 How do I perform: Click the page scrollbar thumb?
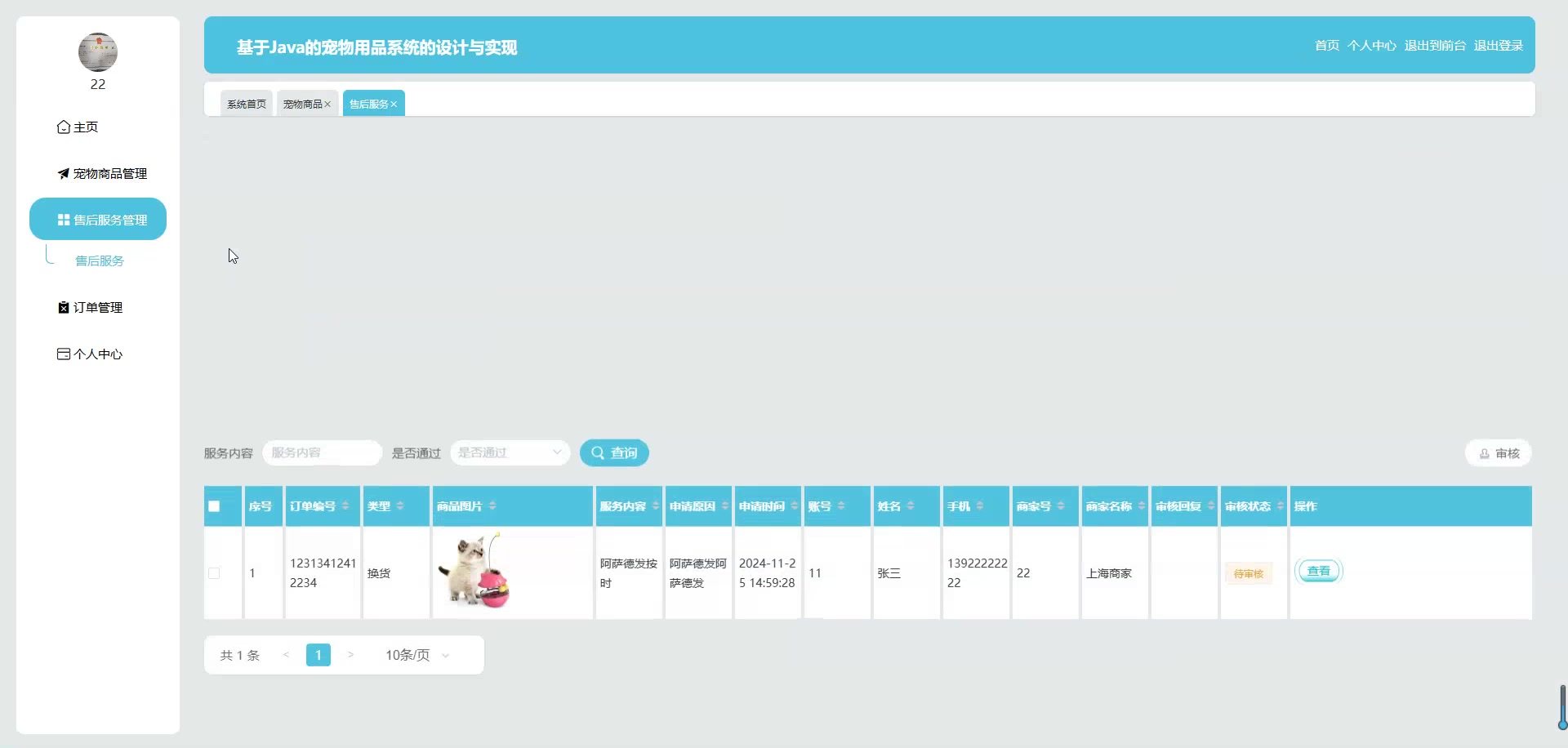(1562, 706)
